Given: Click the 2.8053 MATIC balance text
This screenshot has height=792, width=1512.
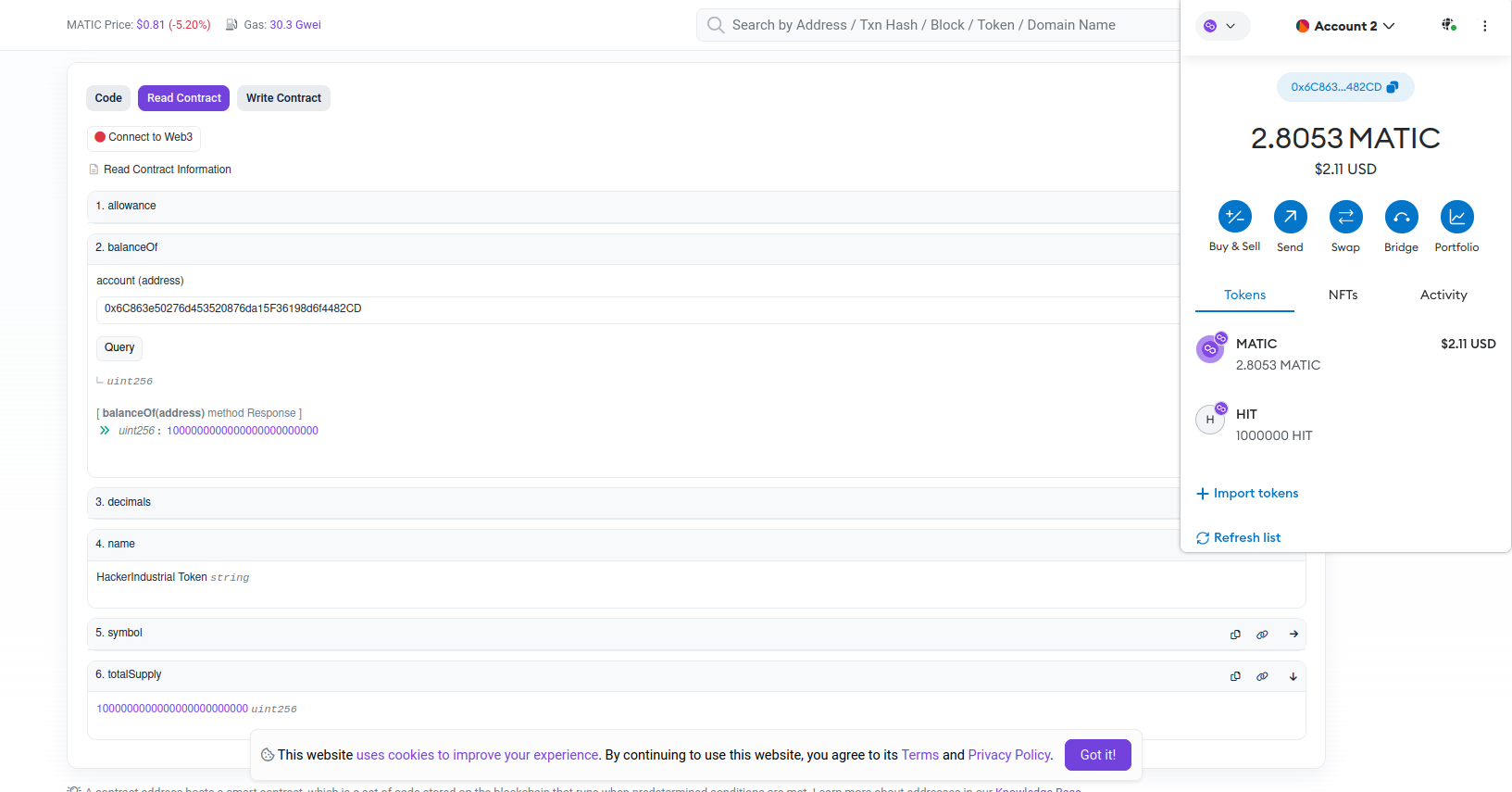Looking at the screenshot, I should 1345,138.
